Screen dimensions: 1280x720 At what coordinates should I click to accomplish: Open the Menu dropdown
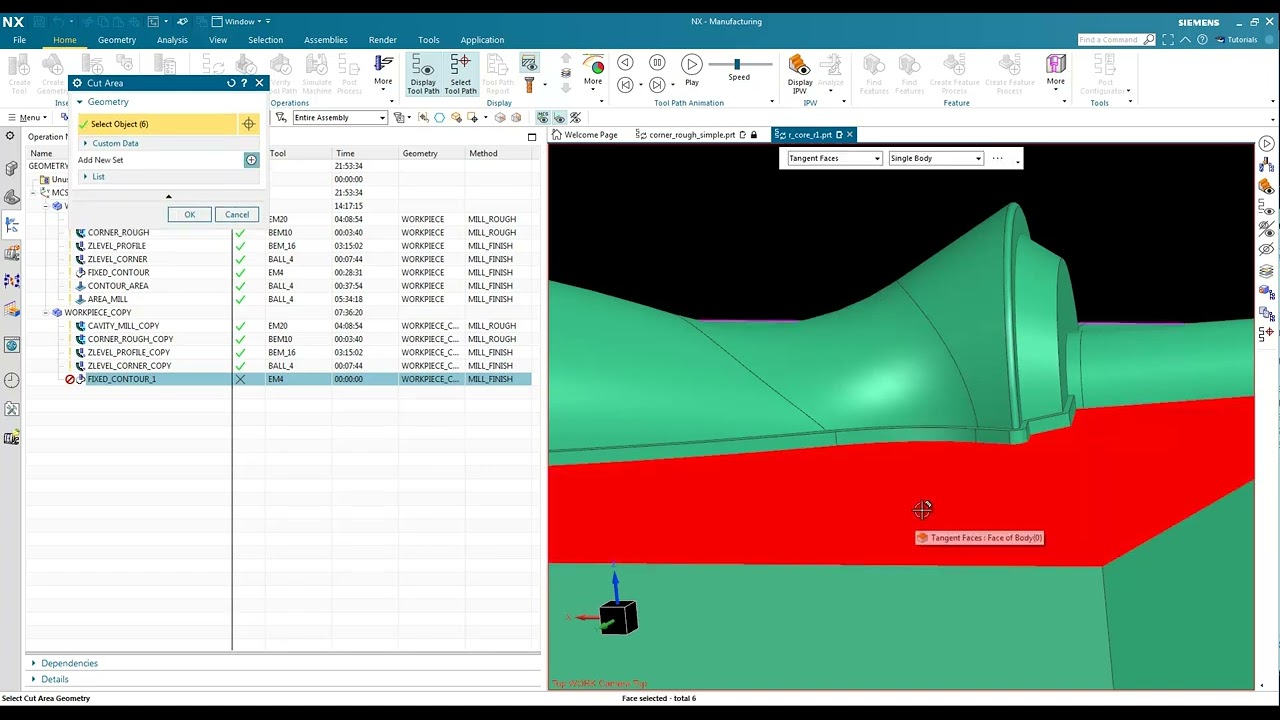[x=29, y=117]
